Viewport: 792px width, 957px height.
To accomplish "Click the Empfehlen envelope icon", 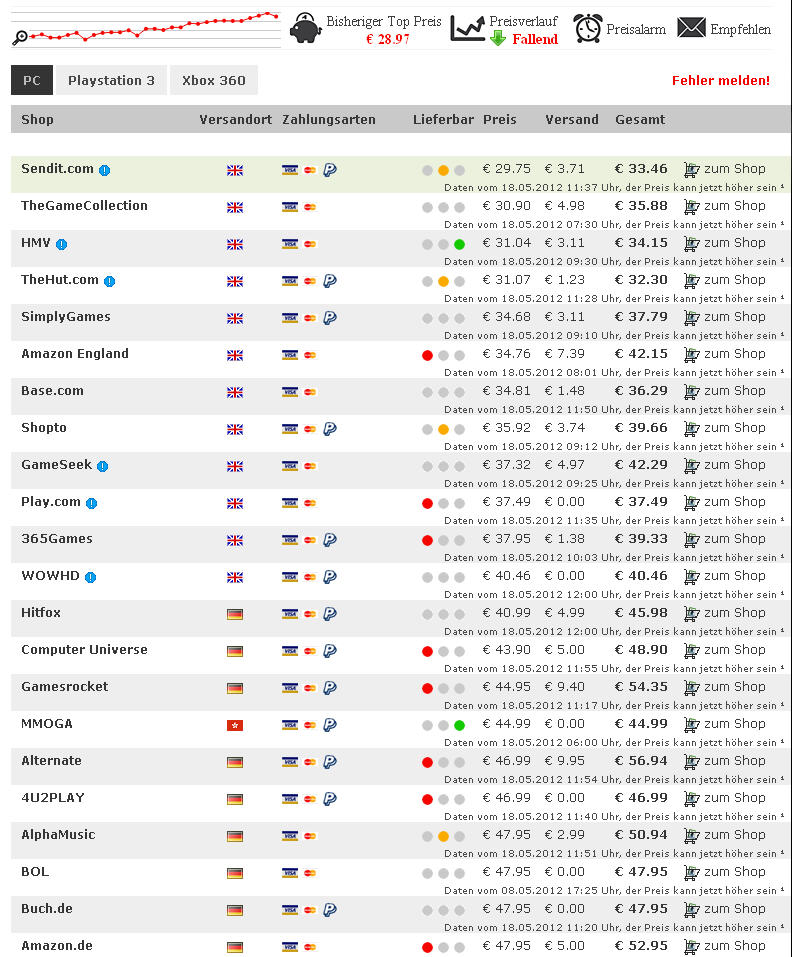I will pyautogui.click(x=691, y=28).
